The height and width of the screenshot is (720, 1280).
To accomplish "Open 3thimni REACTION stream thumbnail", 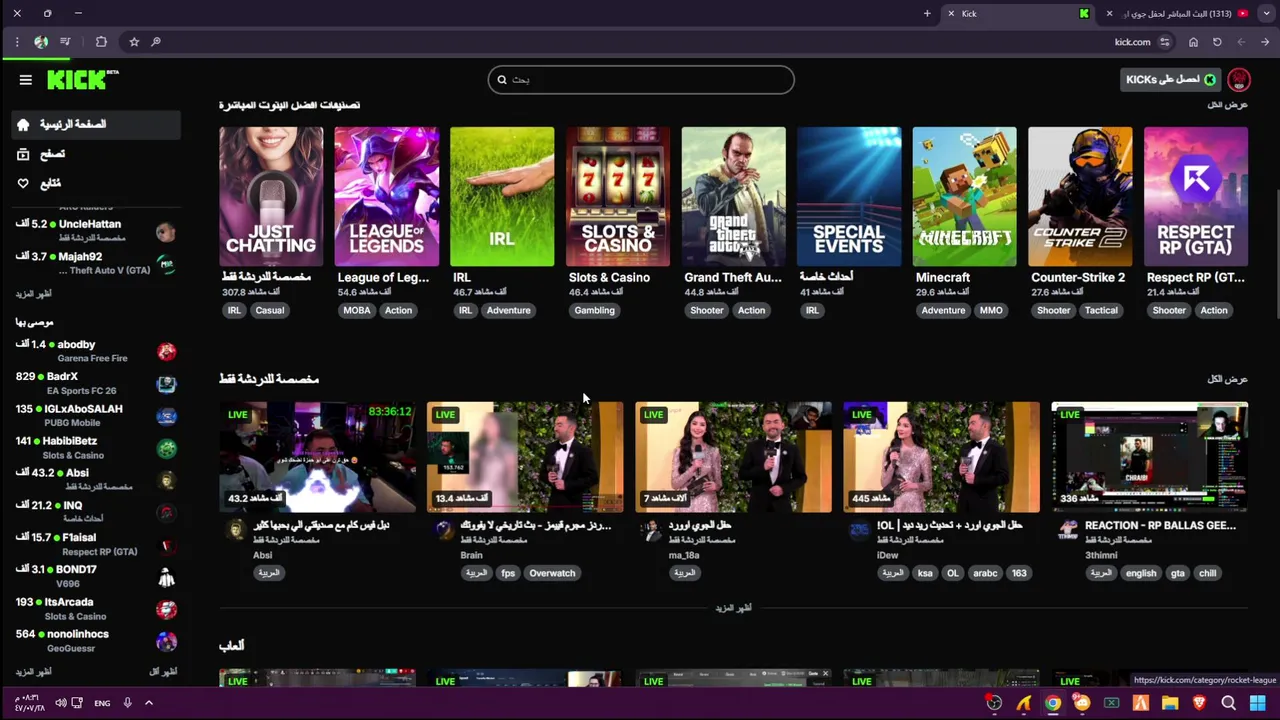I will click(x=1149, y=457).
